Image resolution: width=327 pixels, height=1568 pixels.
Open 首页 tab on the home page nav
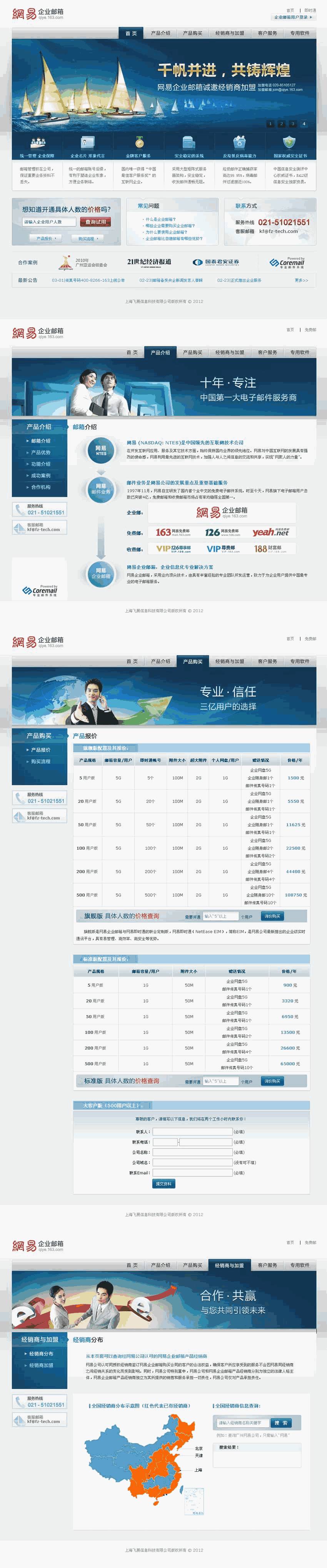click(x=131, y=33)
